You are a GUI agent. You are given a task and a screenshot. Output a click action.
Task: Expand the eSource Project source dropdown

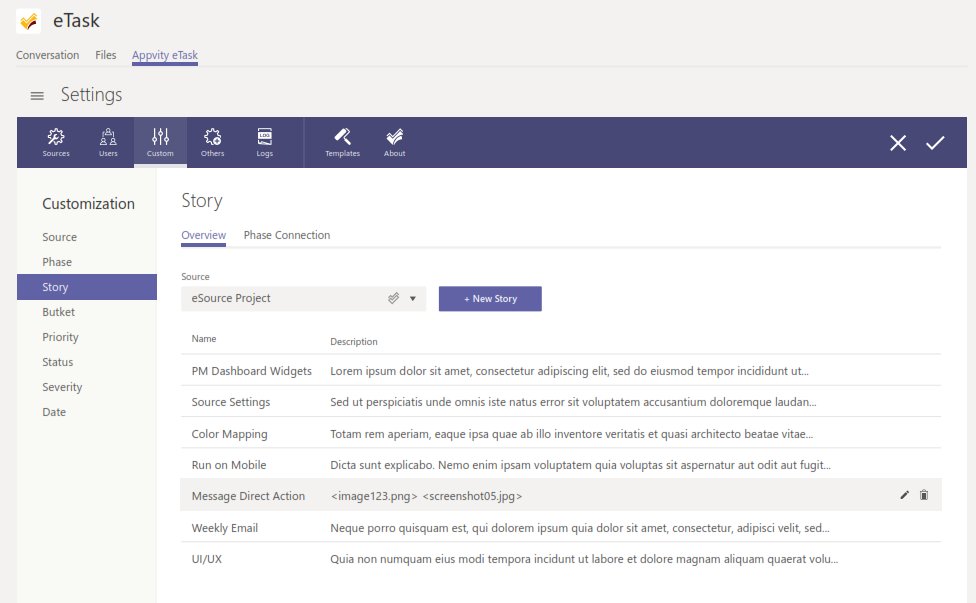tap(412, 298)
